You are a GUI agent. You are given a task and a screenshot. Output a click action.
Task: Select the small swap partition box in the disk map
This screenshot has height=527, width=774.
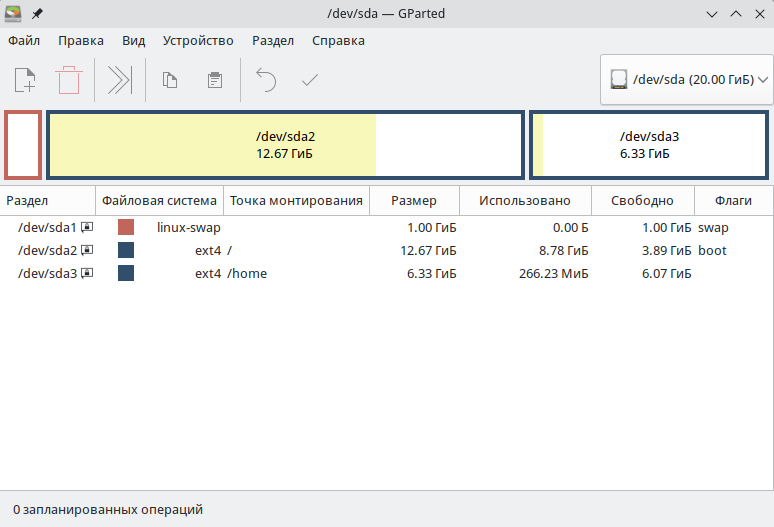tap(23, 145)
